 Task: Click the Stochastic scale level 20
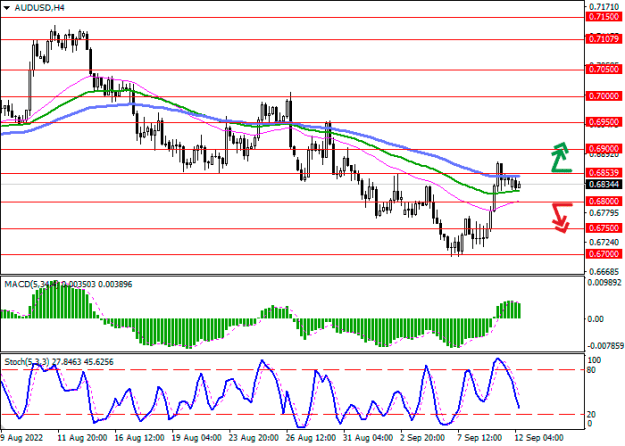(x=592, y=415)
